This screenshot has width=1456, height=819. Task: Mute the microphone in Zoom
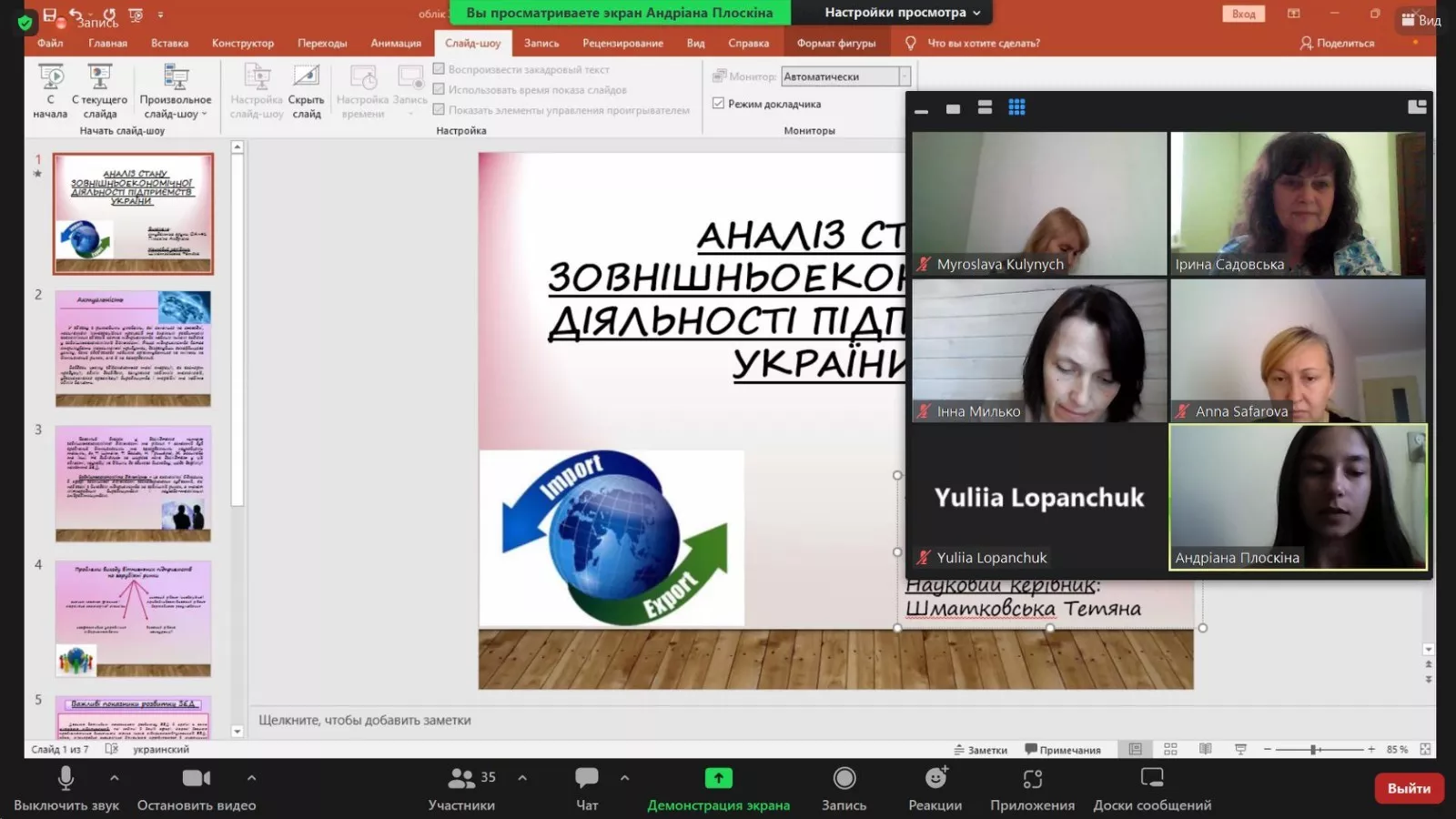65,785
